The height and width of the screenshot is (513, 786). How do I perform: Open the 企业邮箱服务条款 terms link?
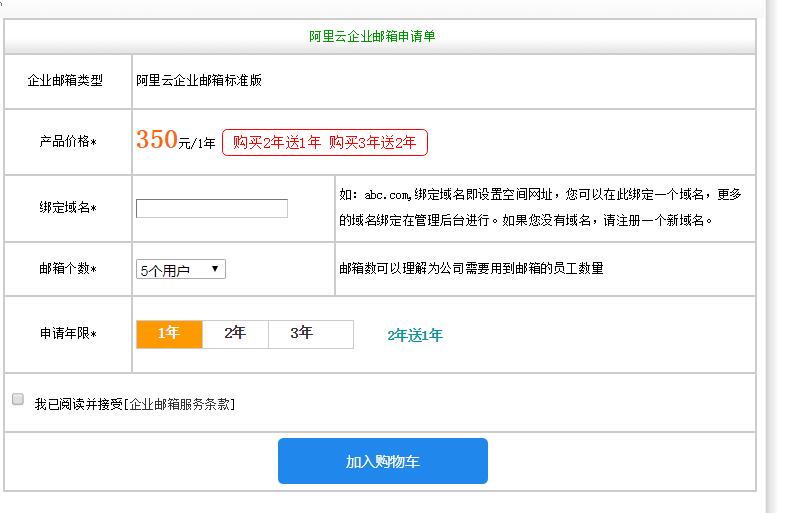[x=179, y=404]
